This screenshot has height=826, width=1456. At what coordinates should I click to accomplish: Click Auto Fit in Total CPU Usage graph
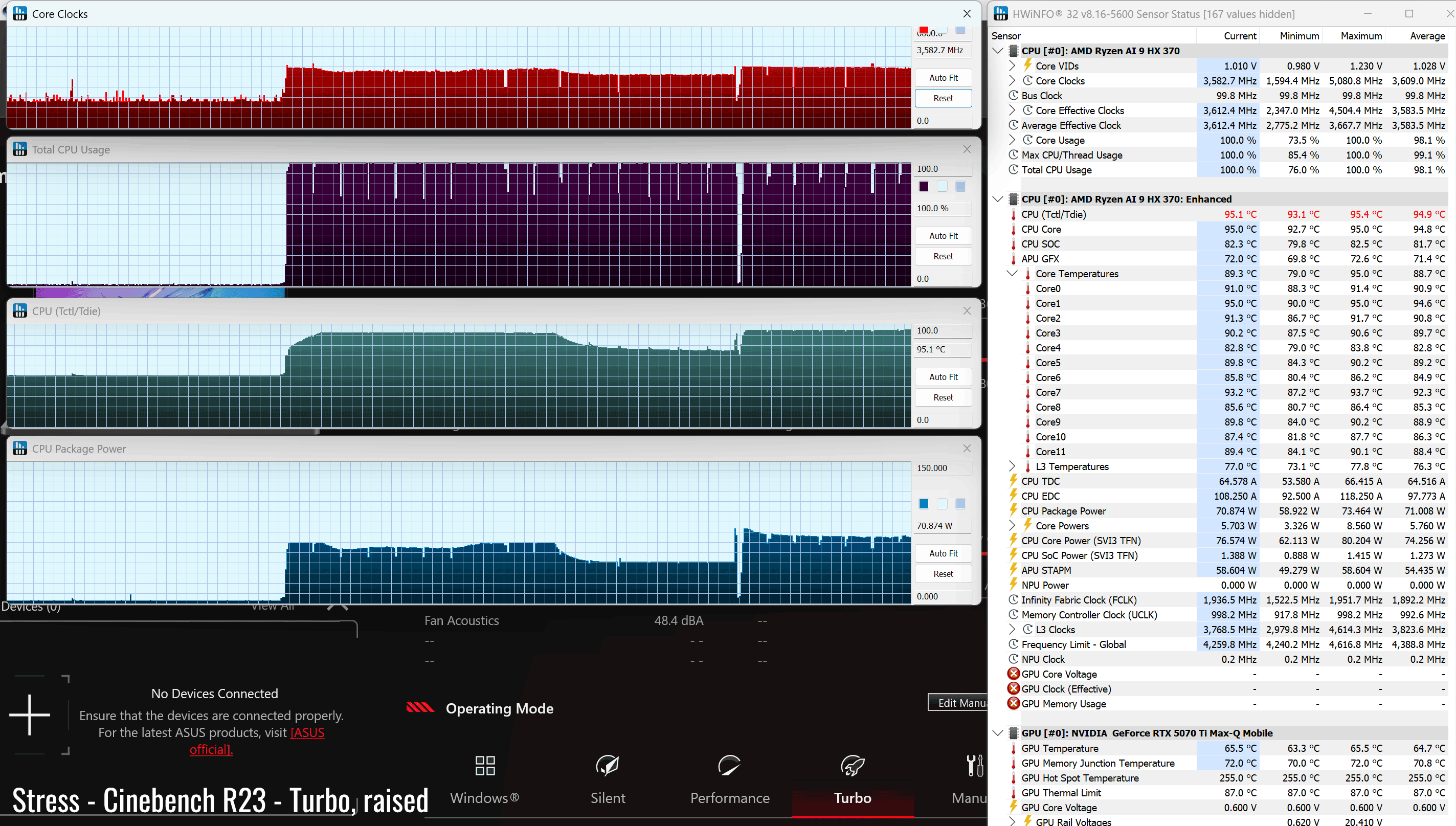click(x=943, y=235)
